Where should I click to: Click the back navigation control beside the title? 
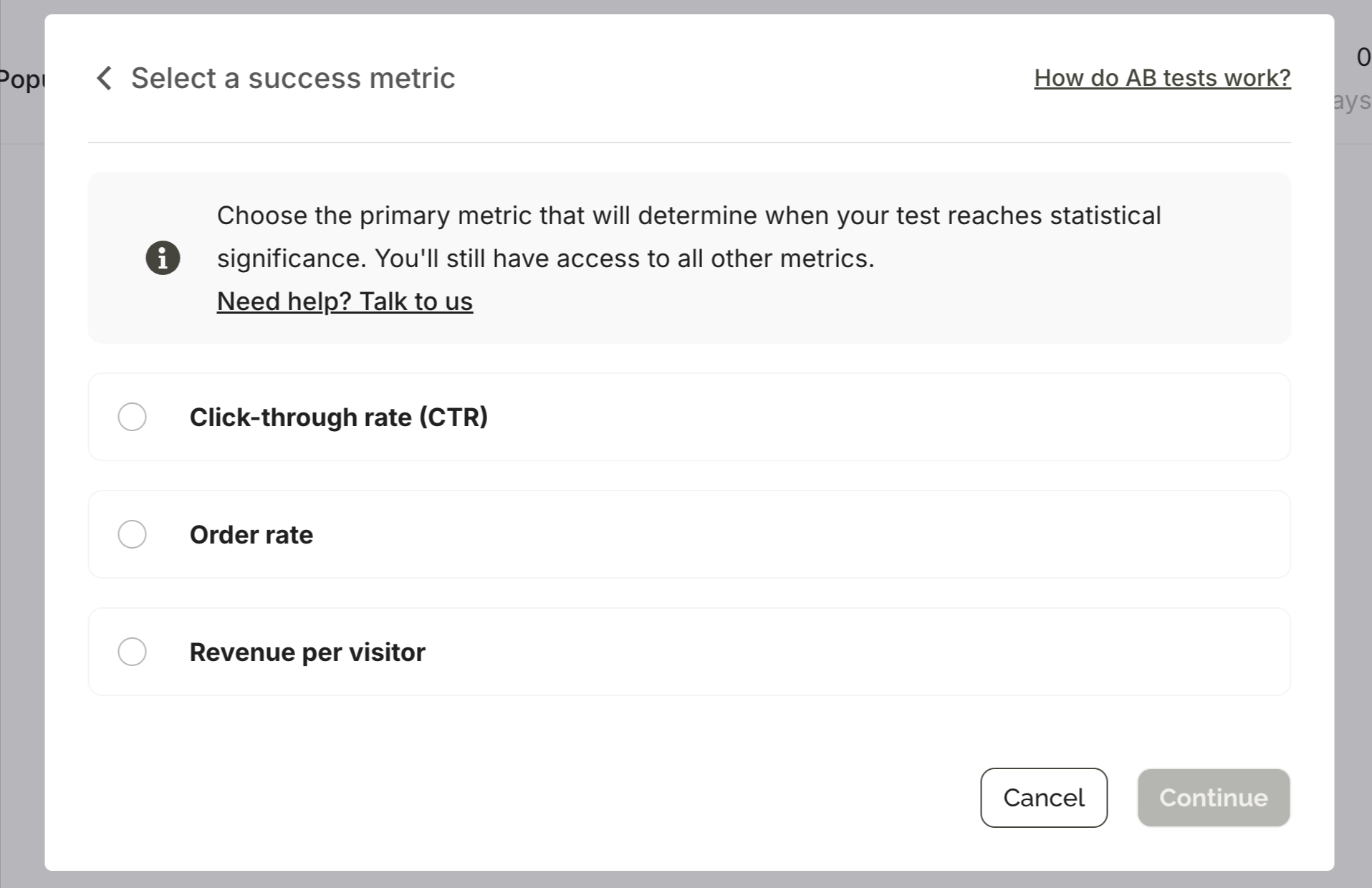tap(104, 77)
